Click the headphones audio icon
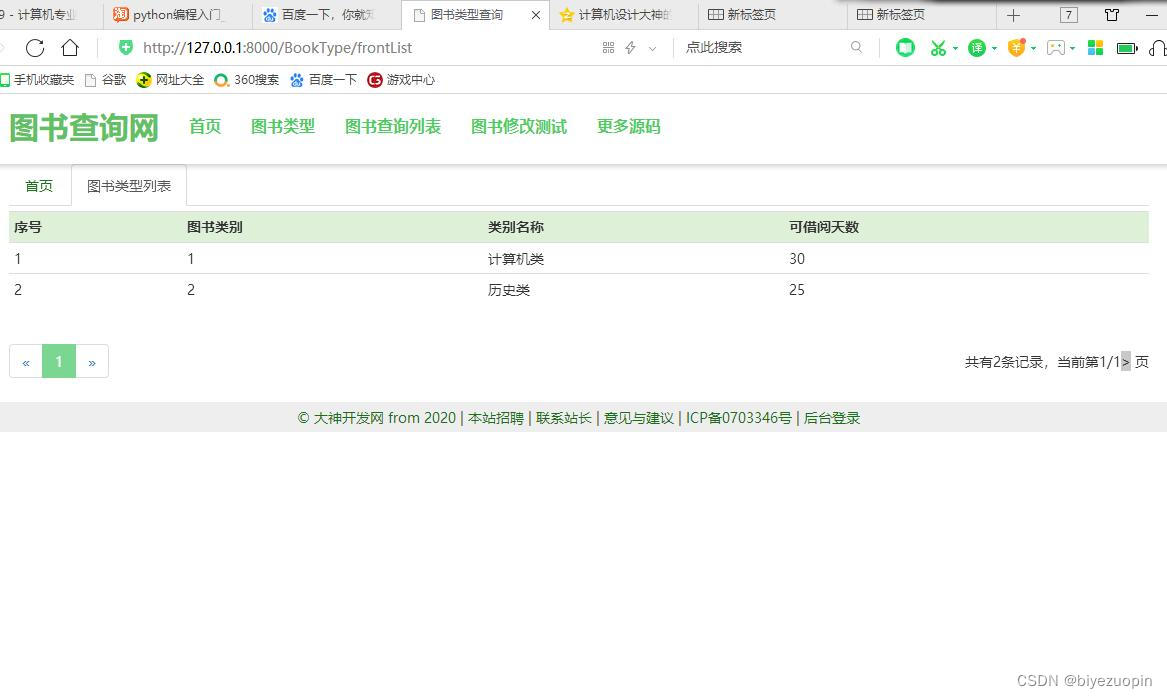 pos(1158,47)
